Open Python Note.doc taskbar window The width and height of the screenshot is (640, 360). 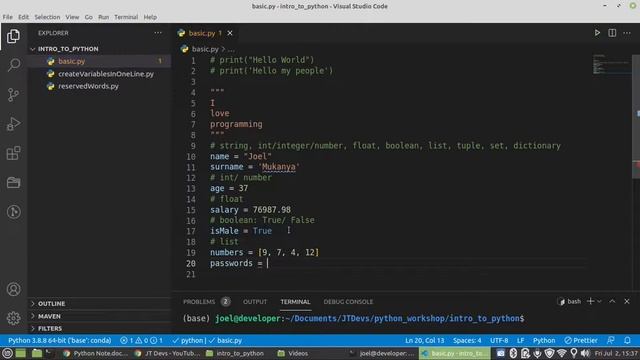(x=96, y=353)
